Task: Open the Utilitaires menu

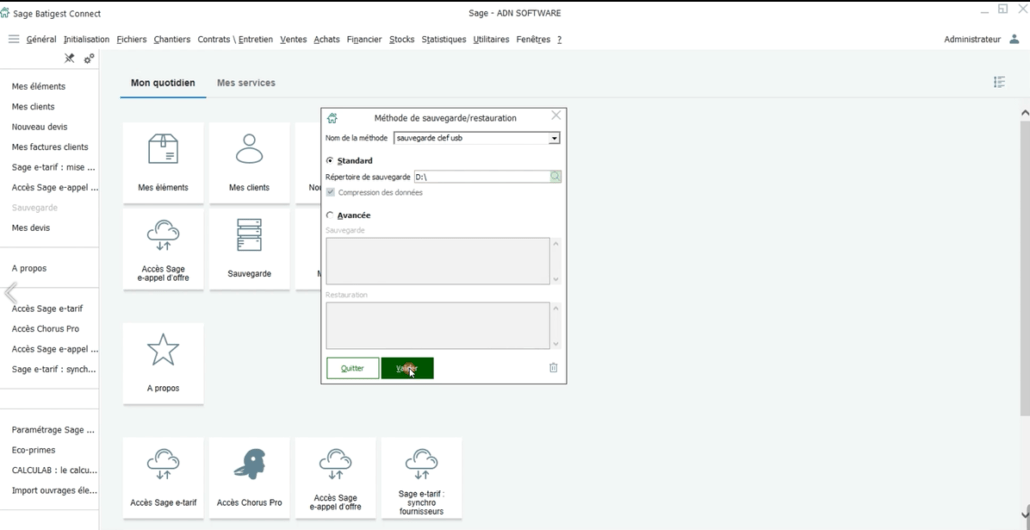Action: (491, 39)
